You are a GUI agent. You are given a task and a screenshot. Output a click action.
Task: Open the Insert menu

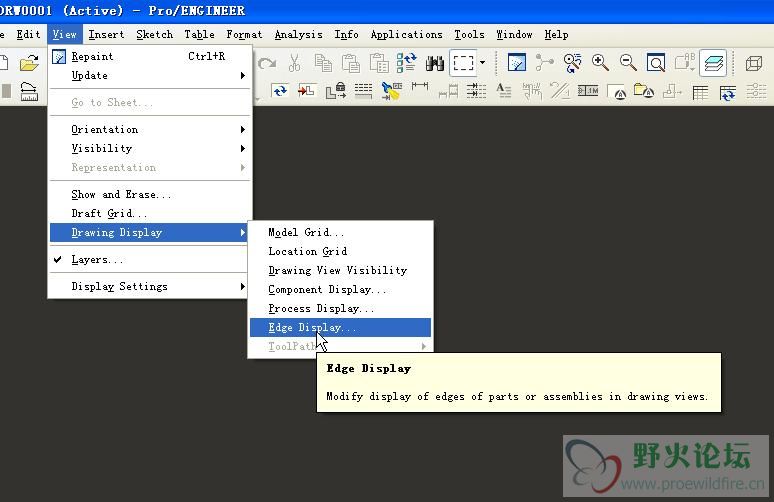tap(106, 35)
